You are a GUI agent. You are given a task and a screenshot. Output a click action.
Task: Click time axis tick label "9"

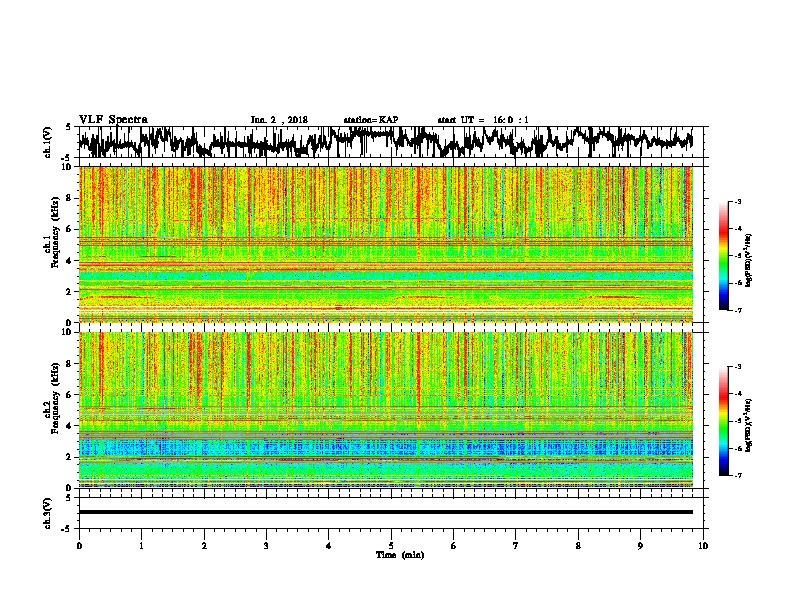pyautogui.click(x=641, y=546)
